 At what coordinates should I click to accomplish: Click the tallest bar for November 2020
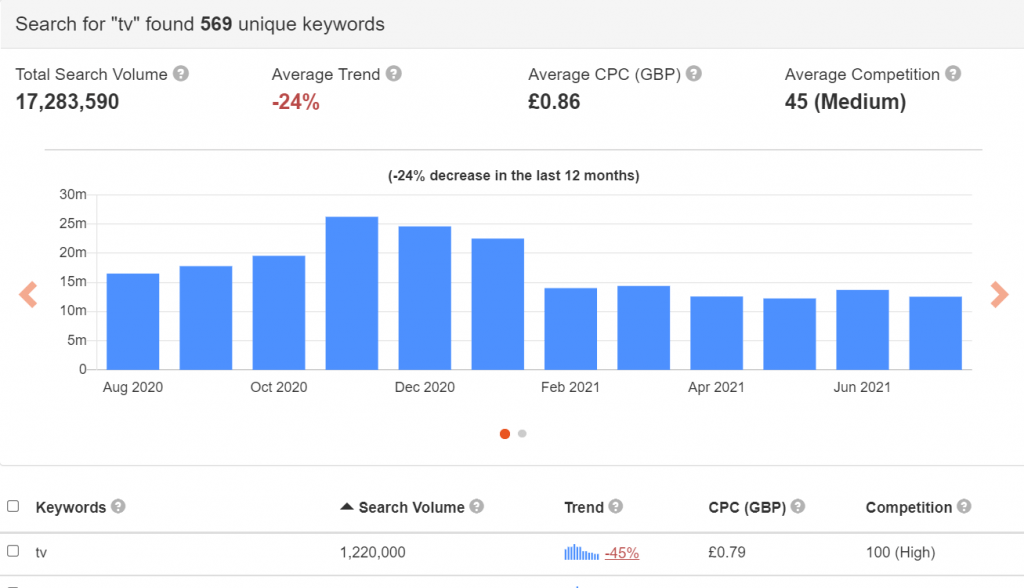[352, 293]
